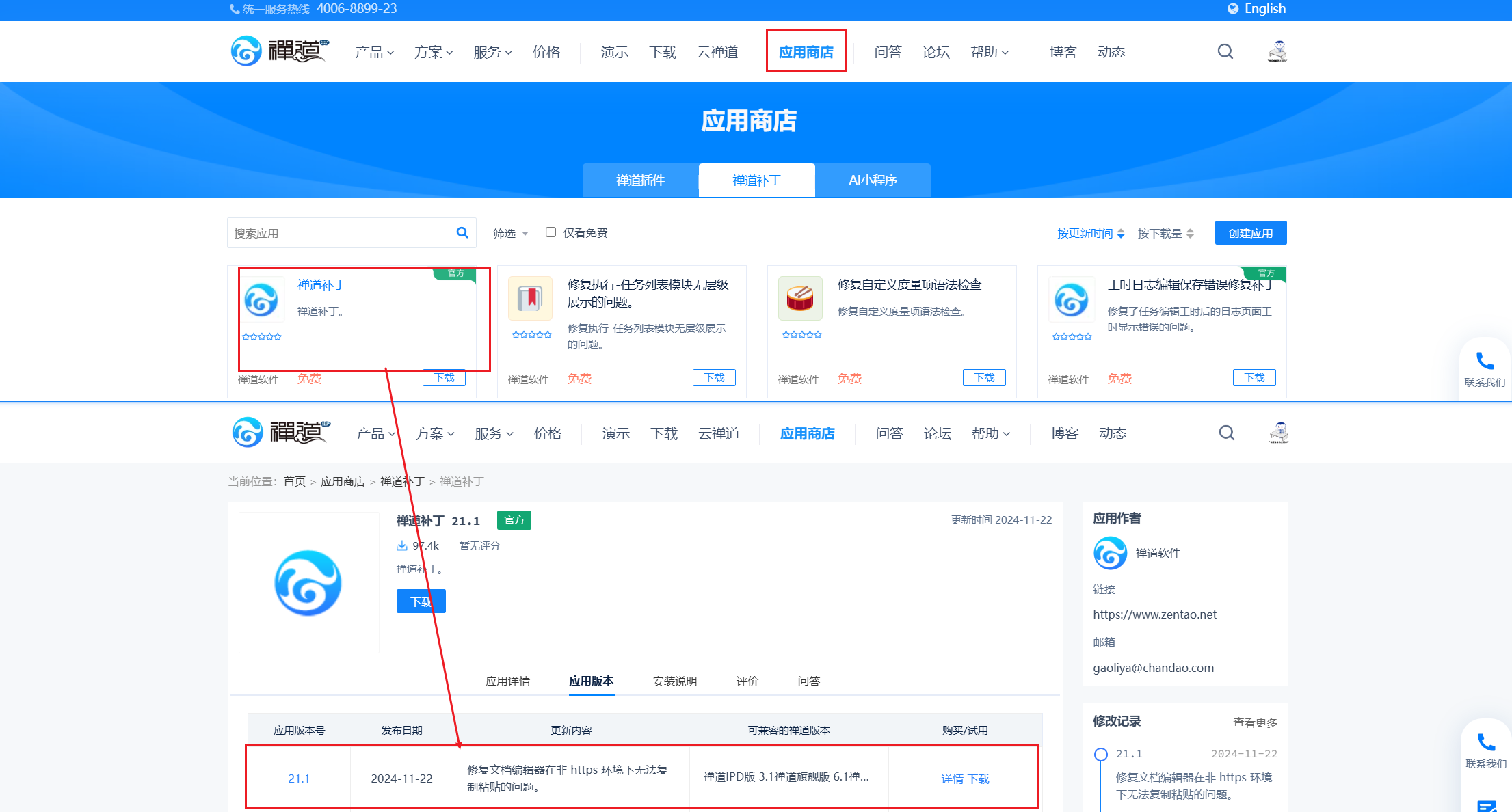Click 详情 link in version 21.1 row
Screen dimensions: 1512x812
(x=952, y=779)
